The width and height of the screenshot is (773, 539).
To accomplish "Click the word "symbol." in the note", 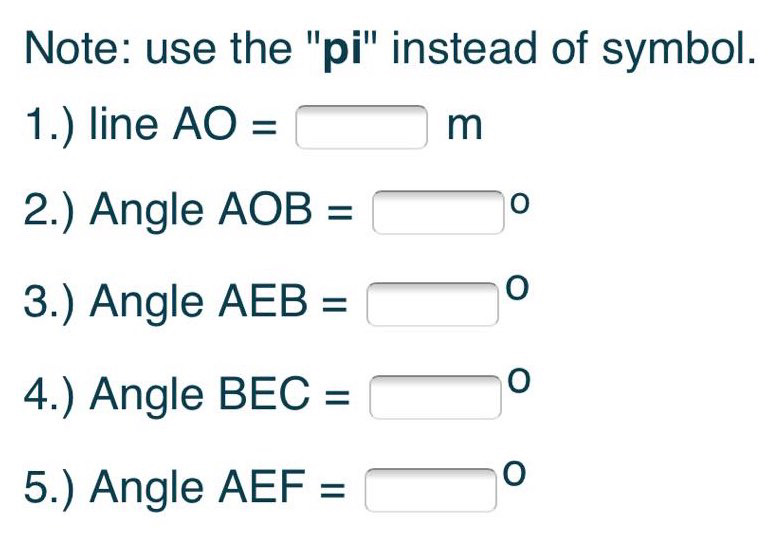I will pos(679,51).
